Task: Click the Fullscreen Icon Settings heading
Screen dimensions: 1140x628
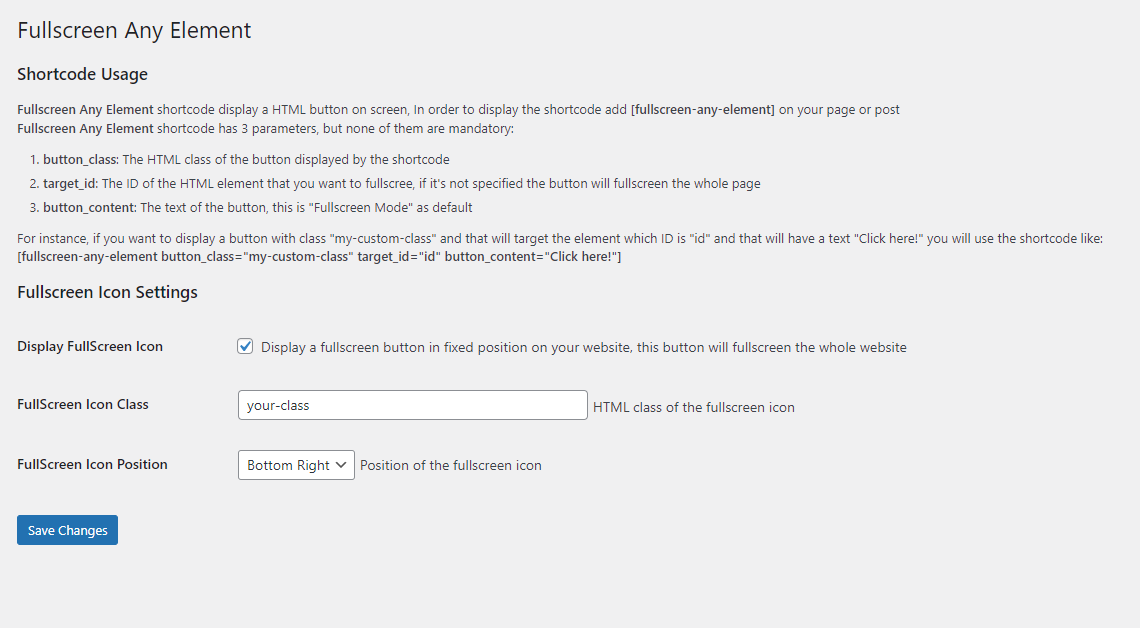Action: (x=107, y=292)
